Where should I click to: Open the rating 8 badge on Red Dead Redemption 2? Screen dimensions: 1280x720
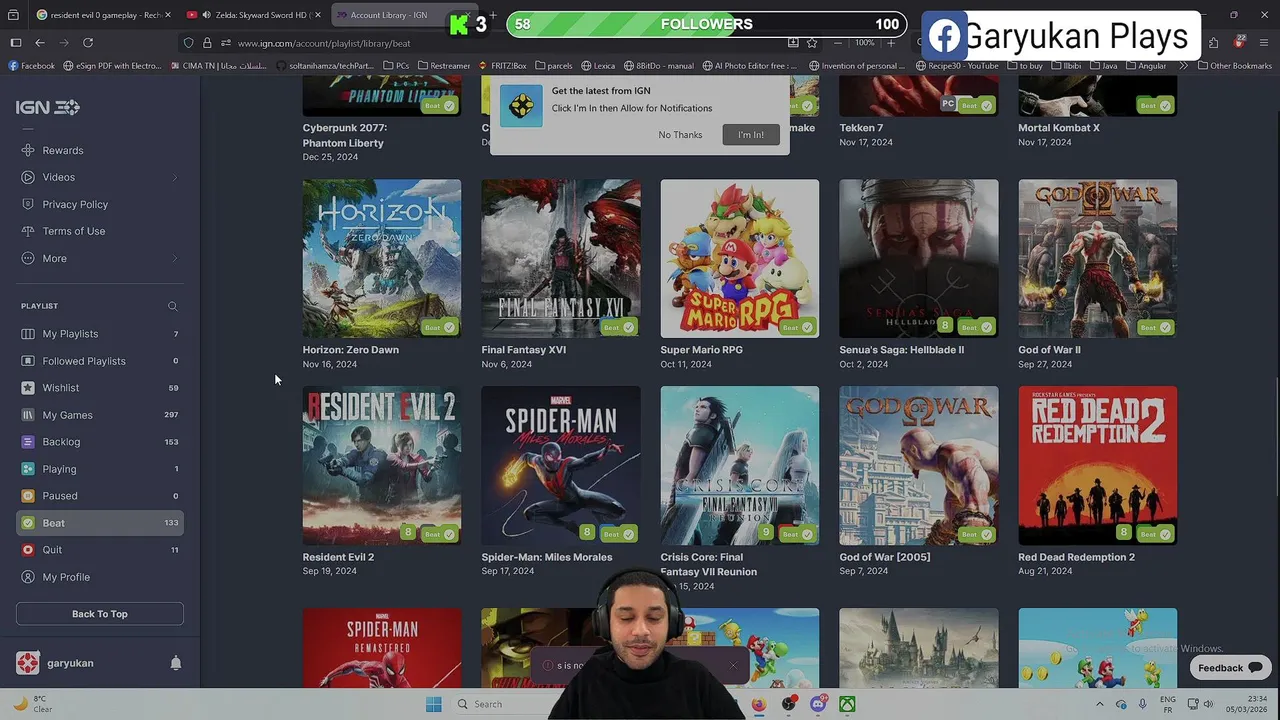click(x=1124, y=533)
